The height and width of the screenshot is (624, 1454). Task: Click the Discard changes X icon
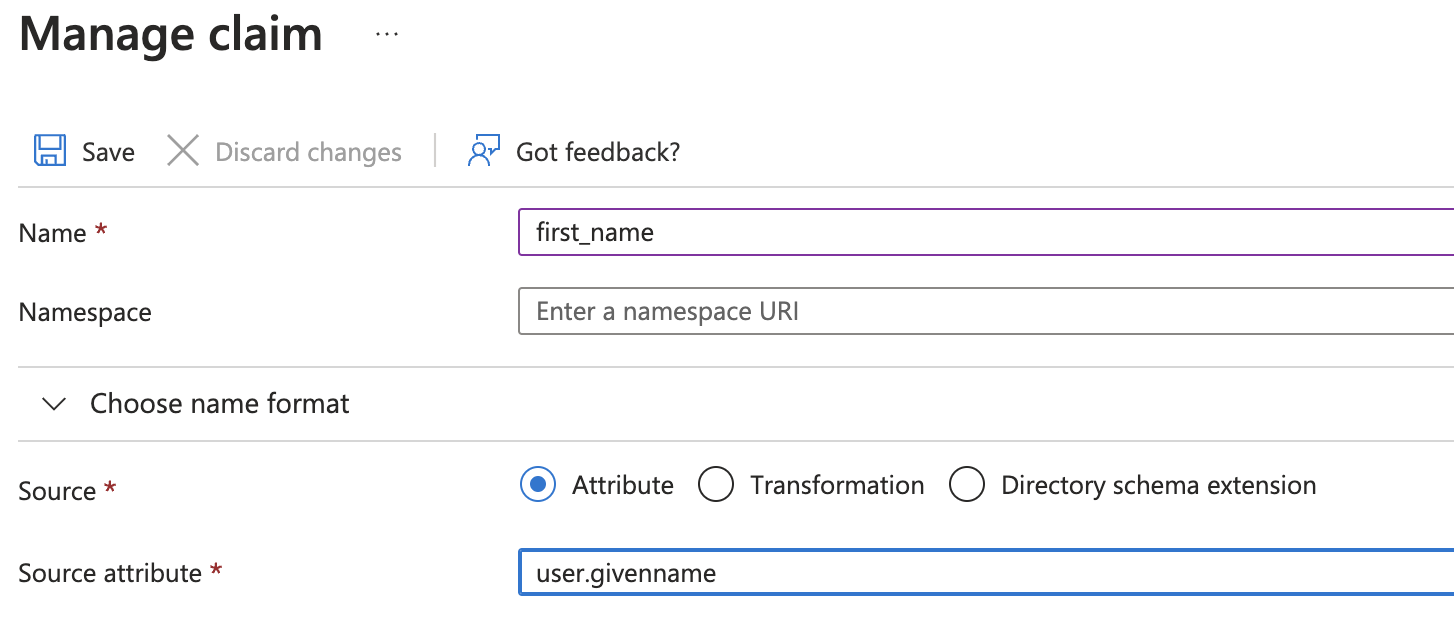tap(183, 151)
